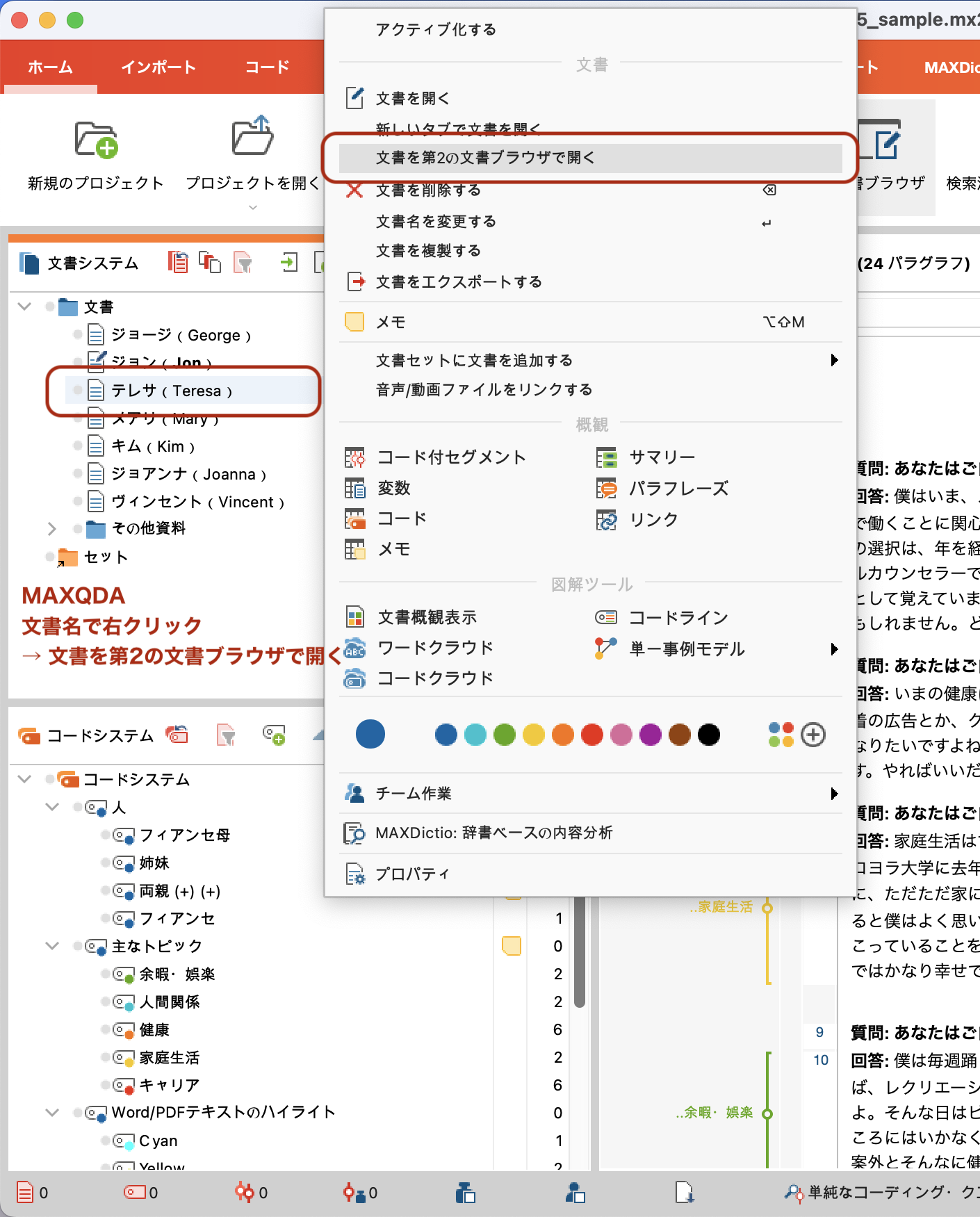Pick the green color swatch
Image resolution: width=980 pixels, height=1217 pixels.
click(505, 735)
